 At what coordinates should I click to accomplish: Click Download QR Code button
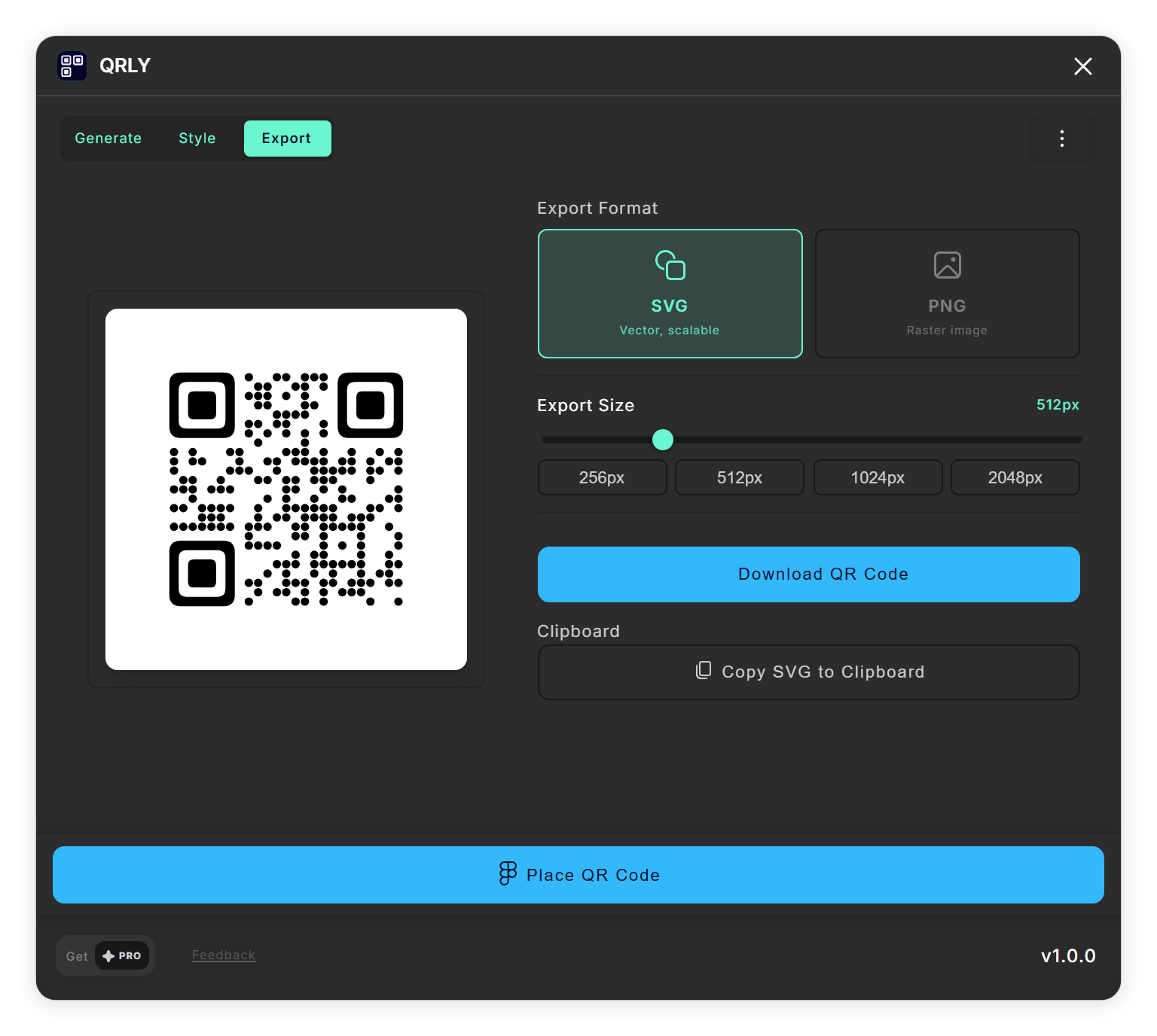tap(809, 574)
